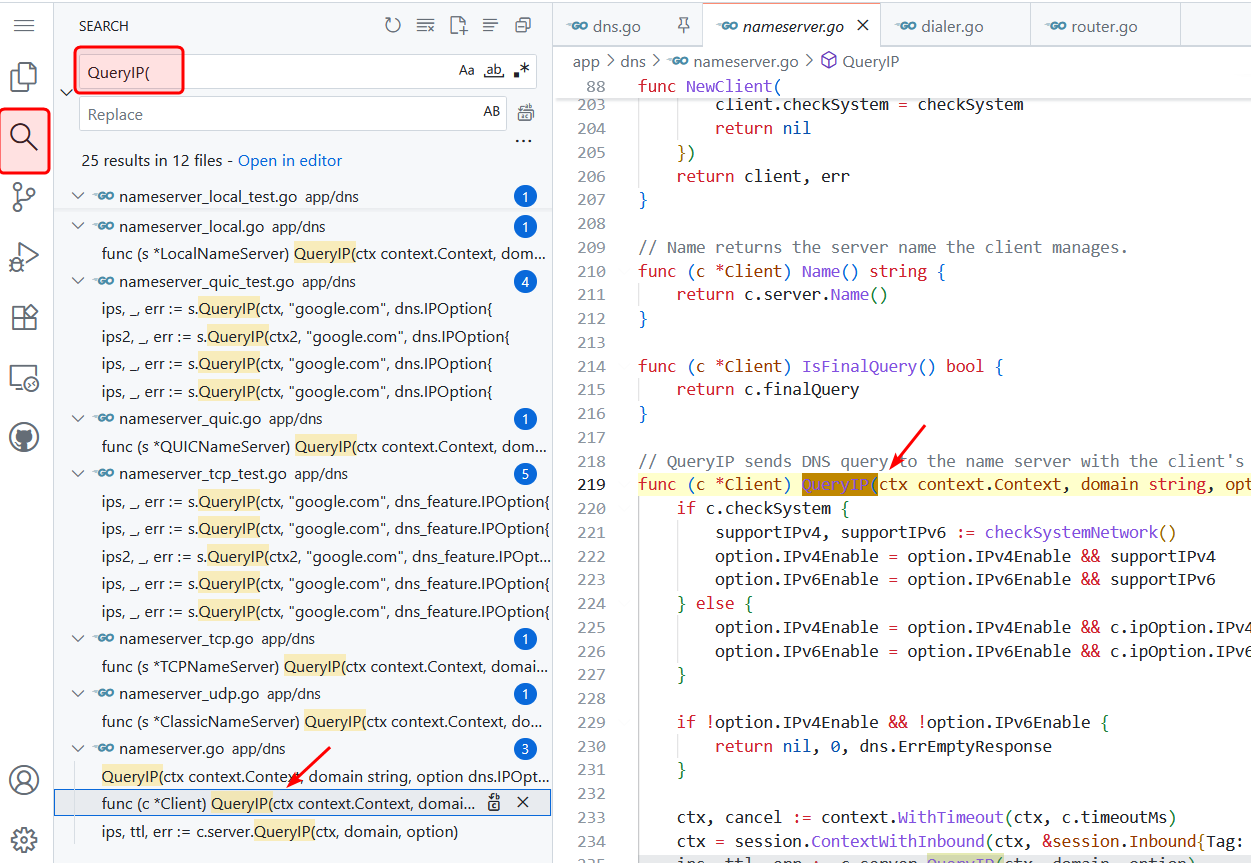
Task: Open Source Control view
Action: pos(24,197)
